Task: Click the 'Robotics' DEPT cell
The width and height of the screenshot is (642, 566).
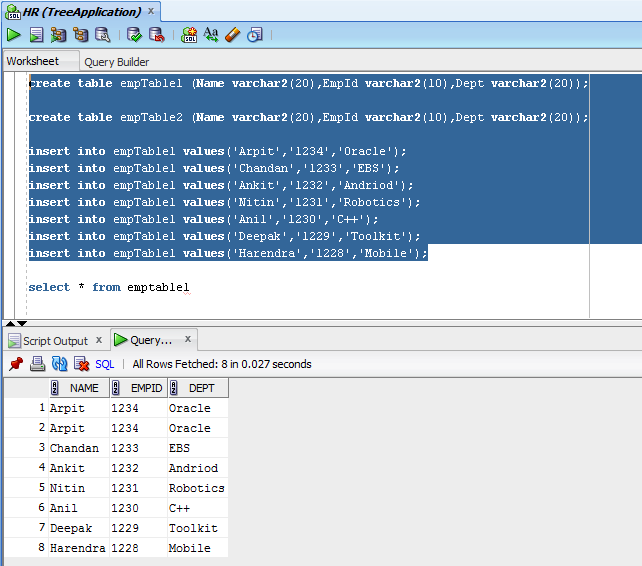Action: (197, 488)
